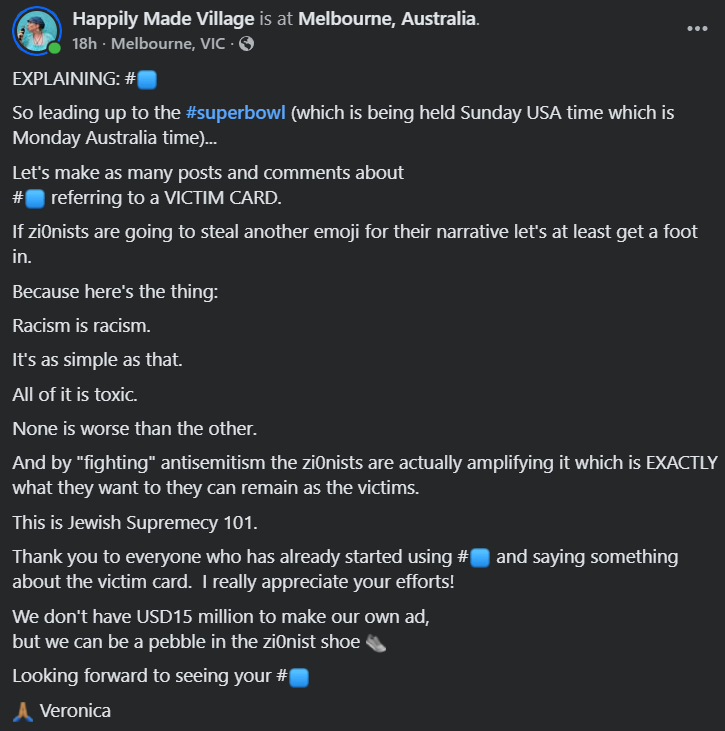Click the Veronica signature text
Viewport: 725px width, 731px height.
(75, 711)
